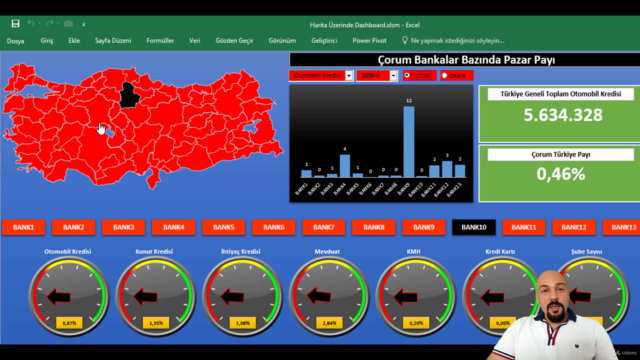Image resolution: width=640 pixels, height=360 pixels.
Task: Click the 1,08% value on İhtiyaç gauge
Action: click(x=242, y=323)
